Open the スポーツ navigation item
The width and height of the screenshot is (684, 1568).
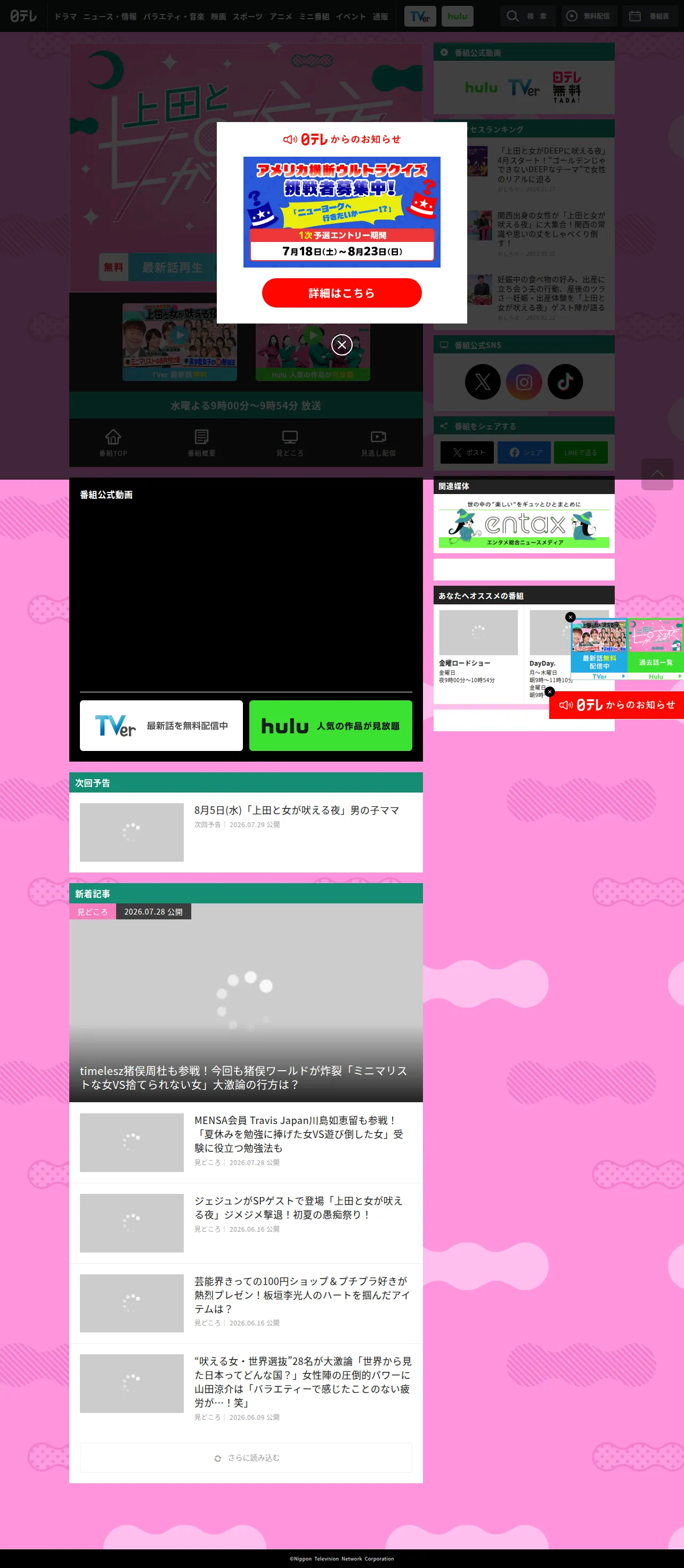[x=248, y=17]
